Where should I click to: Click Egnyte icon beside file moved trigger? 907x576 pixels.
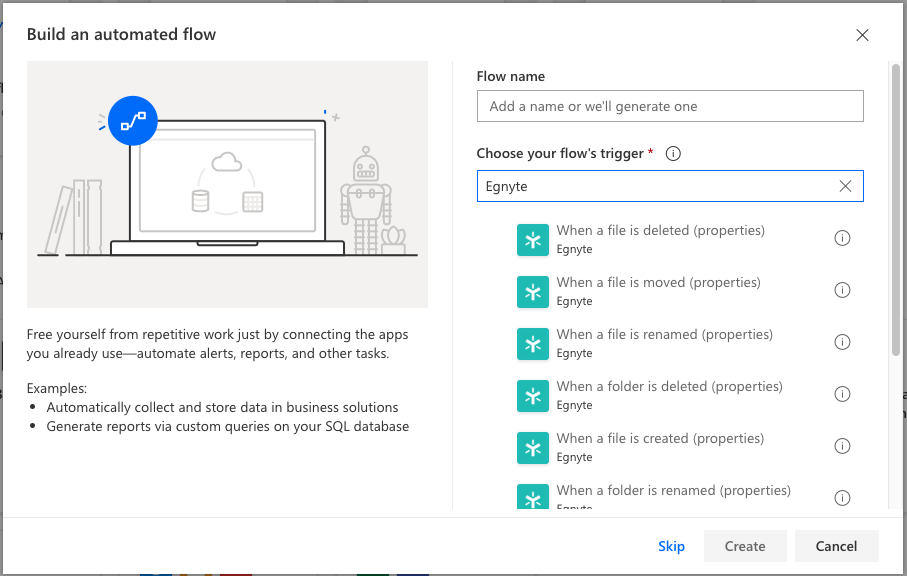click(533, 291)
